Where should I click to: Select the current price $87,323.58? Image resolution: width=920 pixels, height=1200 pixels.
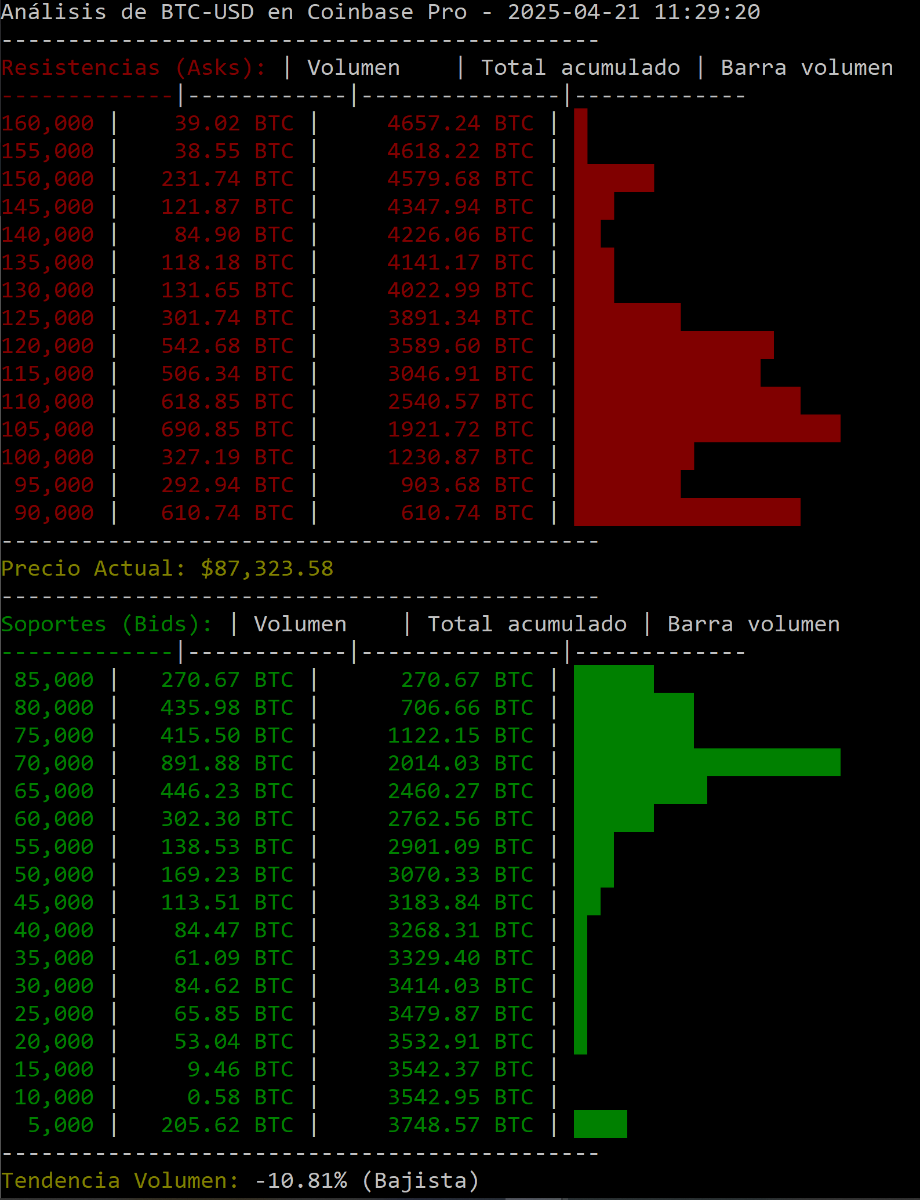point(266,568)
